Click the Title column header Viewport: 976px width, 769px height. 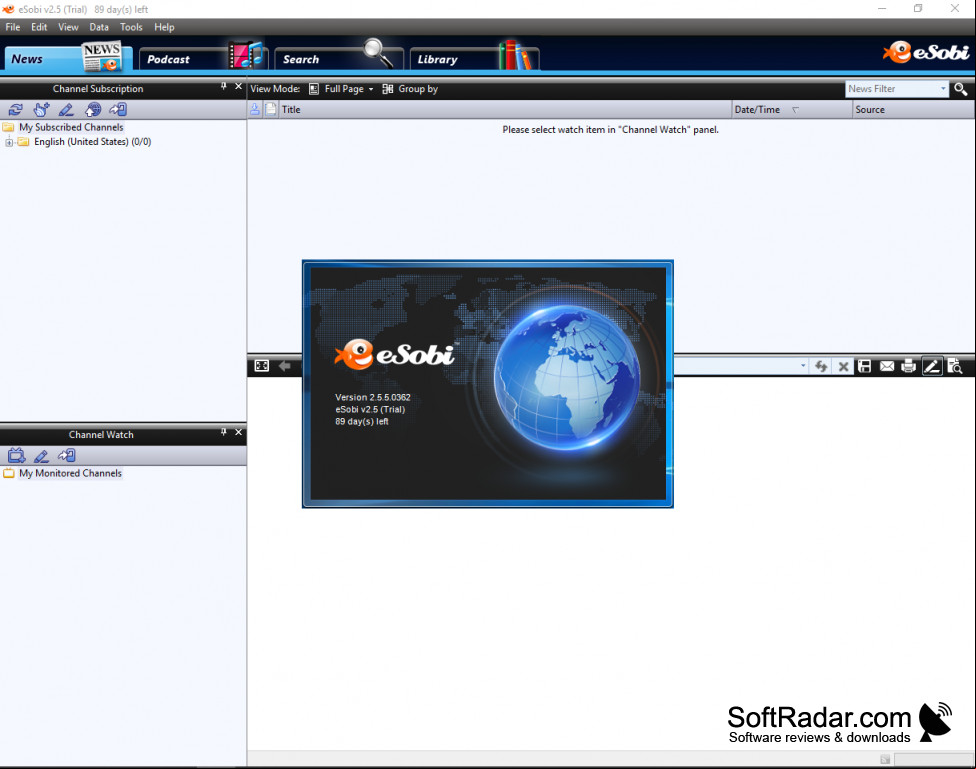pyautogui.click(x=505, y=110)
